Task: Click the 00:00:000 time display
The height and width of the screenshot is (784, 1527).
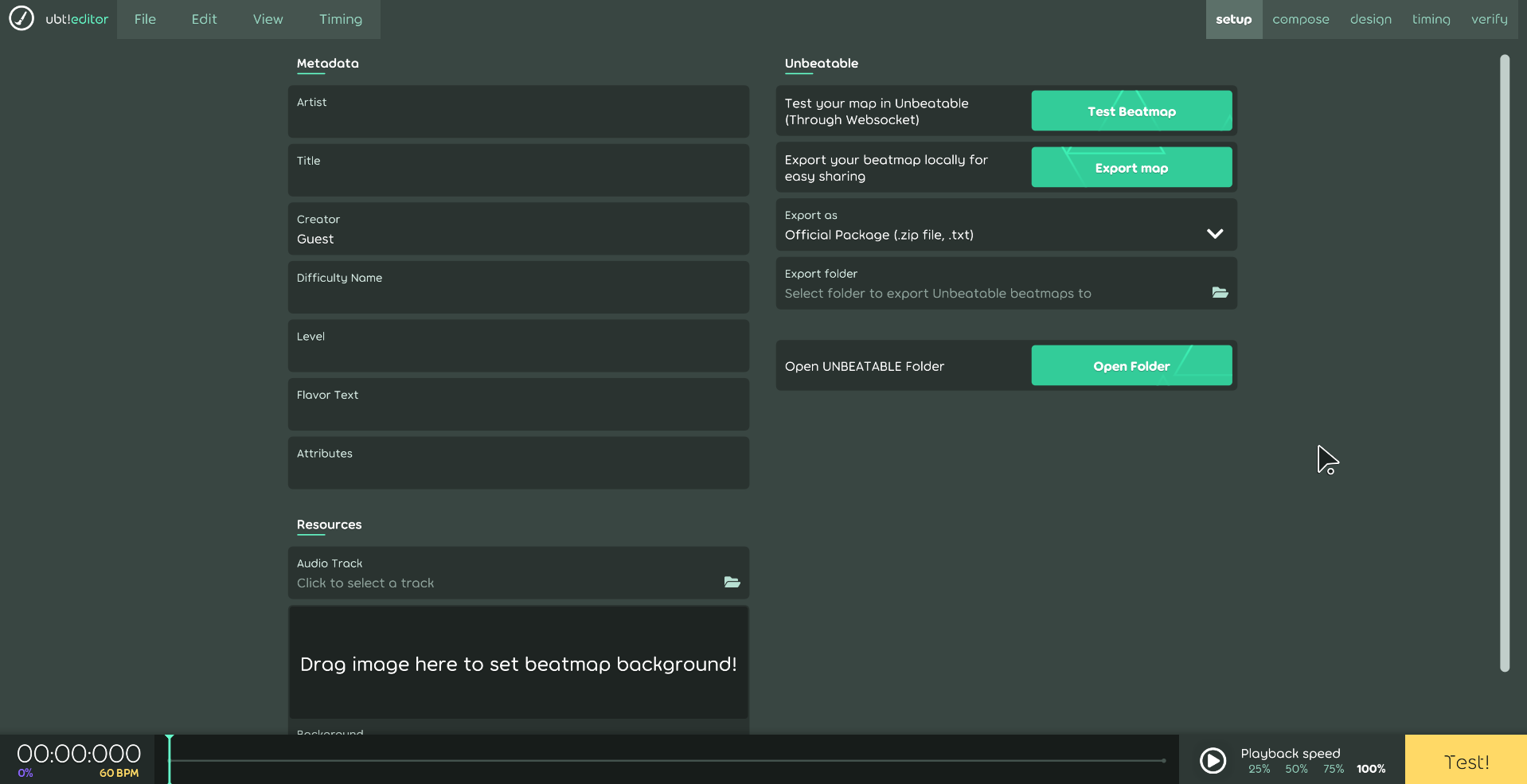Action: point(79,753)
